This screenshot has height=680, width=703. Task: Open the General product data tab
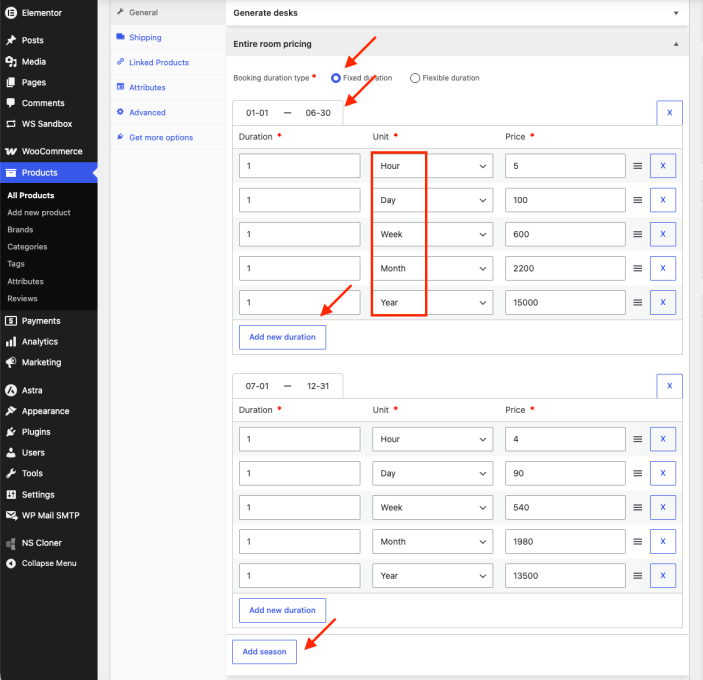pos(168,13)
